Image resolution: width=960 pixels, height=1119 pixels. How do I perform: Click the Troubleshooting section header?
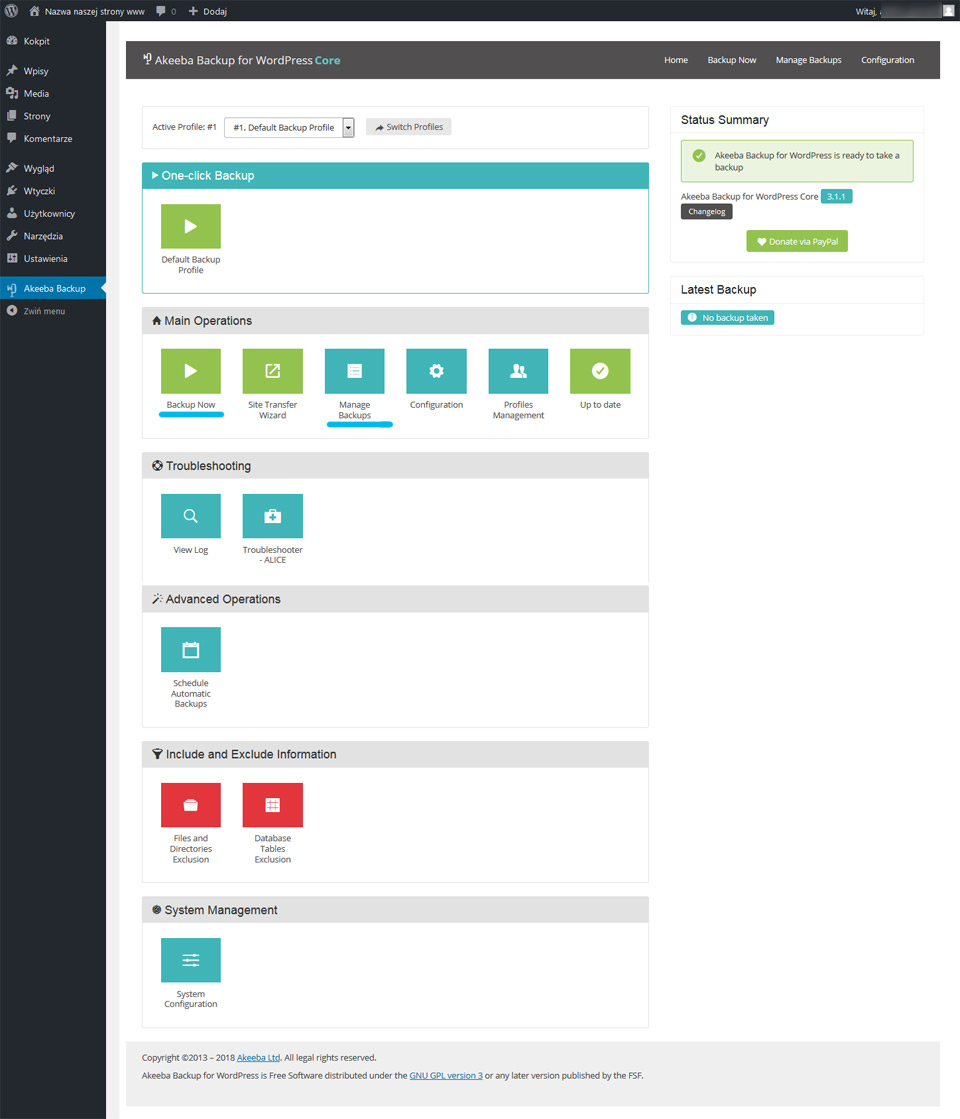pos(395,465)
